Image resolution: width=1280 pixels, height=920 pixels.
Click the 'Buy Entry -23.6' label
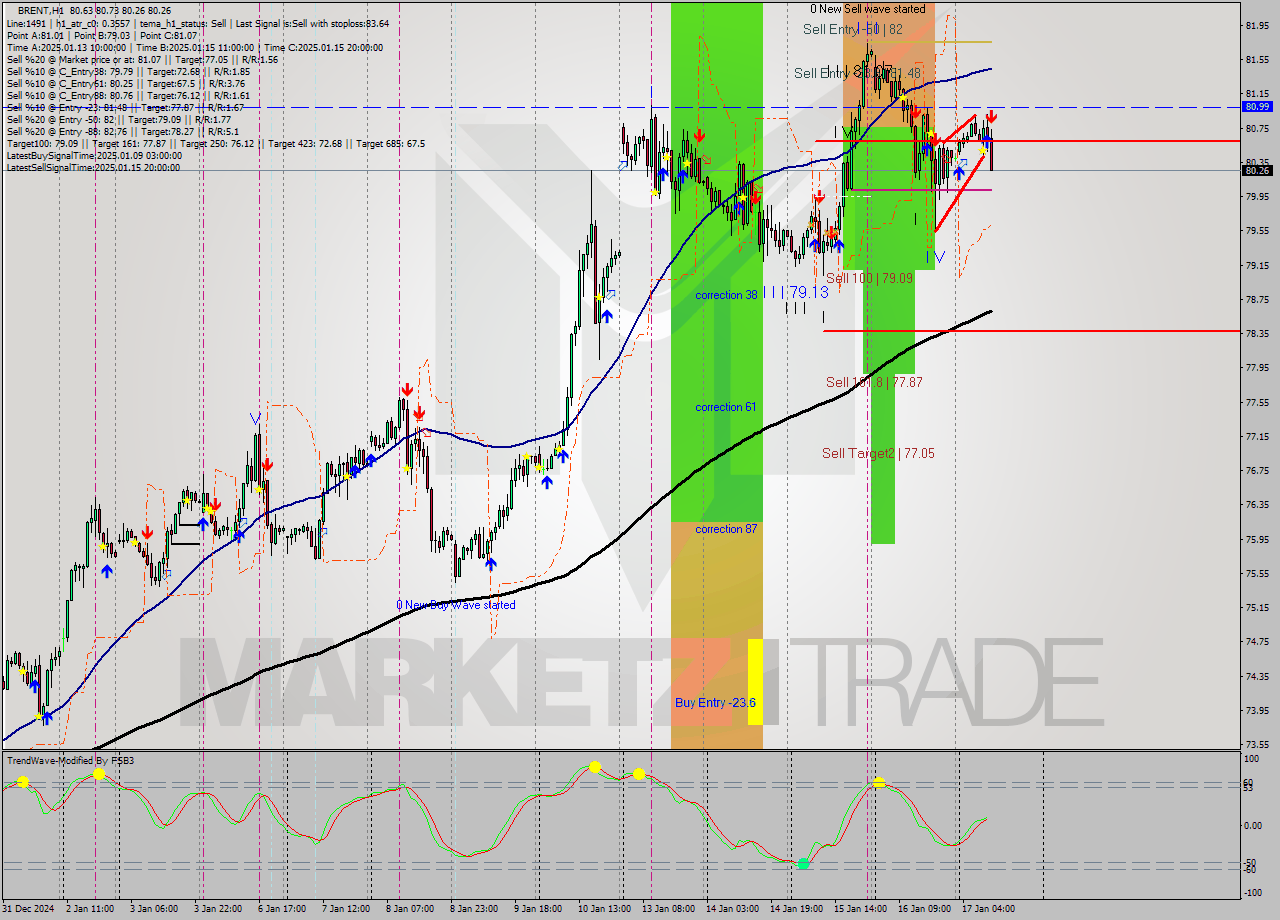point(715,703)
